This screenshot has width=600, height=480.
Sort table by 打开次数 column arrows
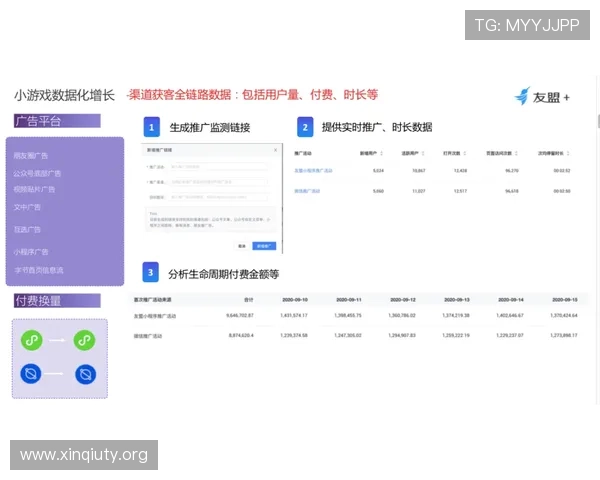(465, 153)
